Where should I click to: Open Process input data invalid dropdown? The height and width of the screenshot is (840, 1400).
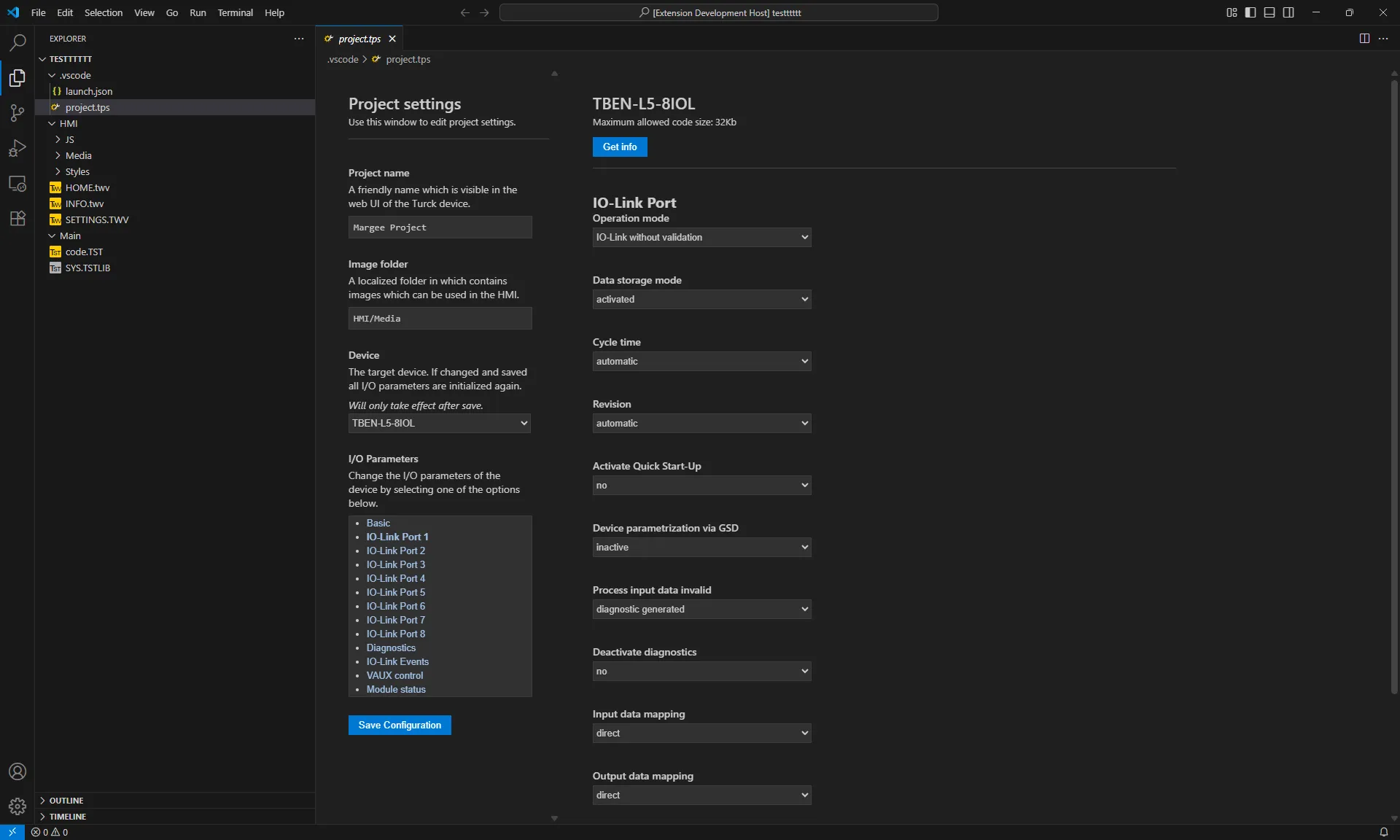point(701,609)
